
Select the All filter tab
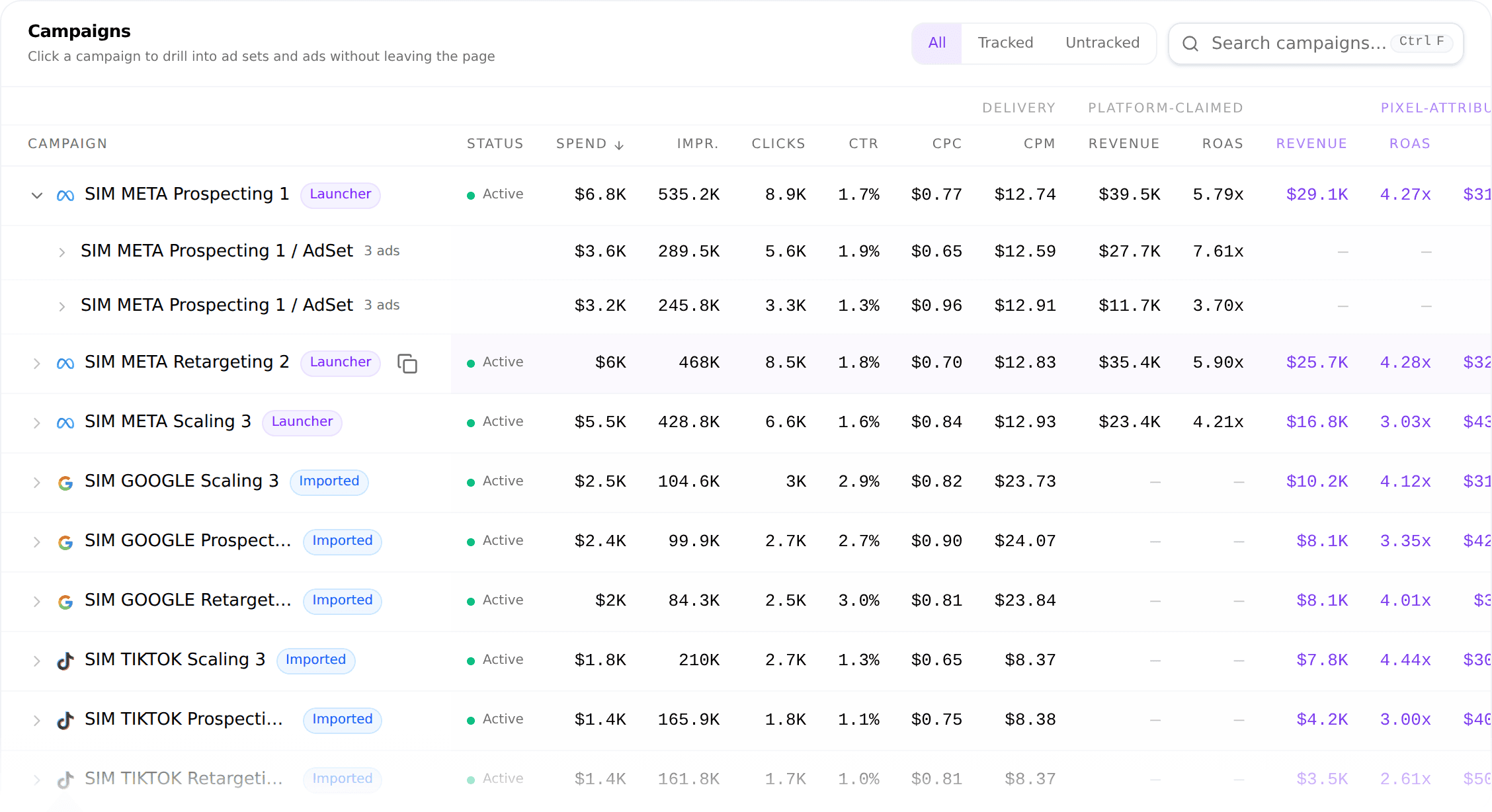[937, 43]
